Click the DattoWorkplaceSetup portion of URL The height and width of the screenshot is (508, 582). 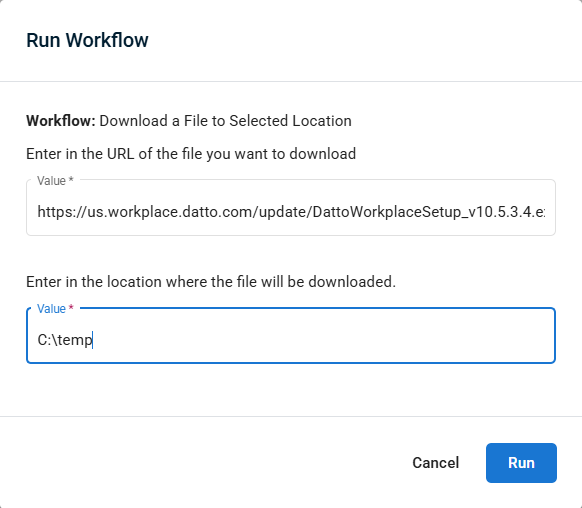point(385,212)
